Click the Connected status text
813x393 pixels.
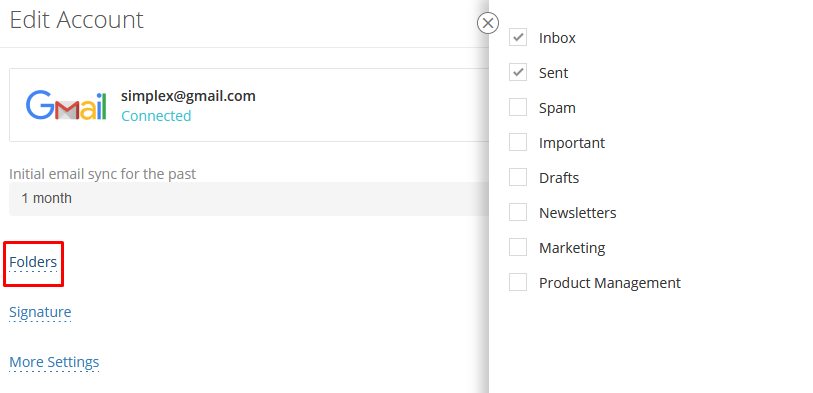156,116
